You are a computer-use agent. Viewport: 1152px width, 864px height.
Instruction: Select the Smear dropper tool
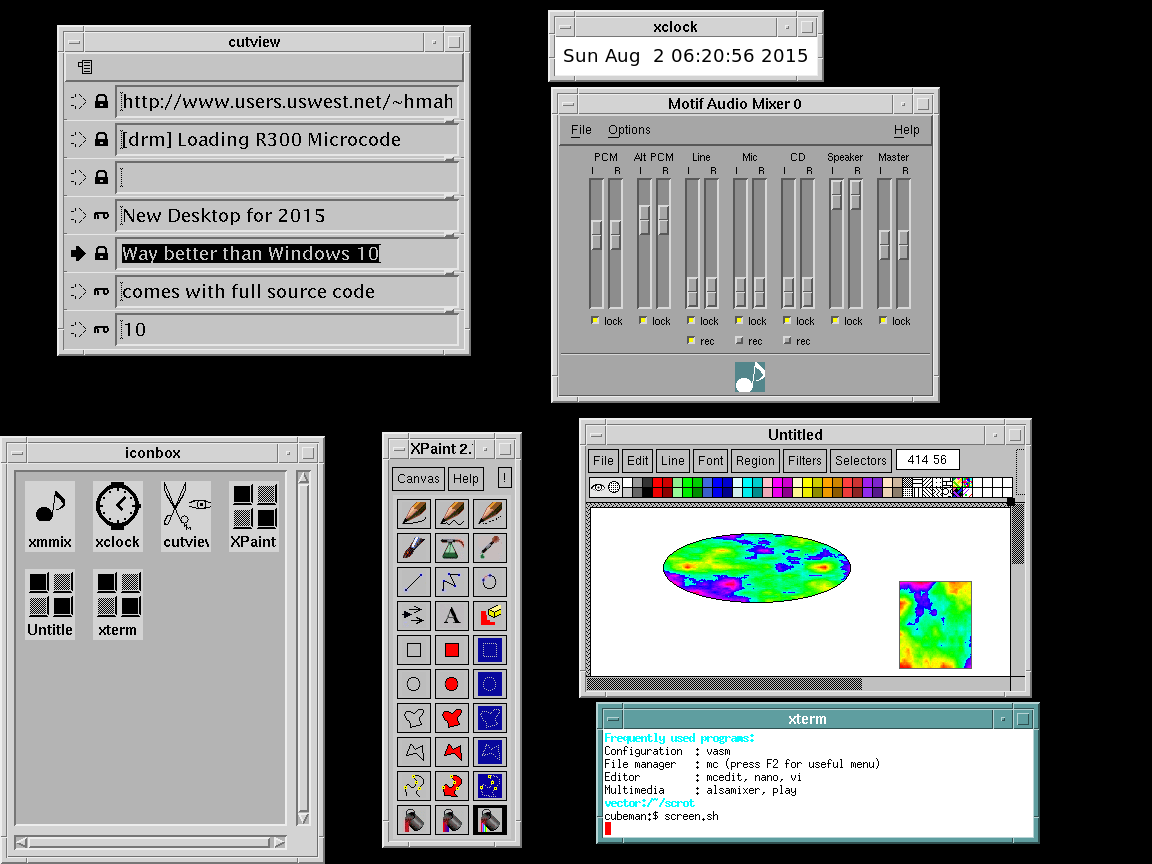tap(489, 548)
